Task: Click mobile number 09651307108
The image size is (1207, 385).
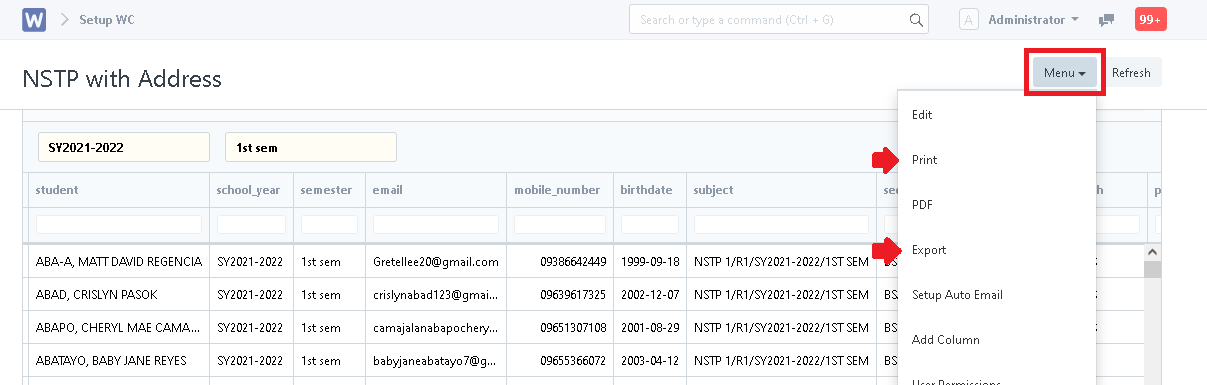Action: pos(572,328)
